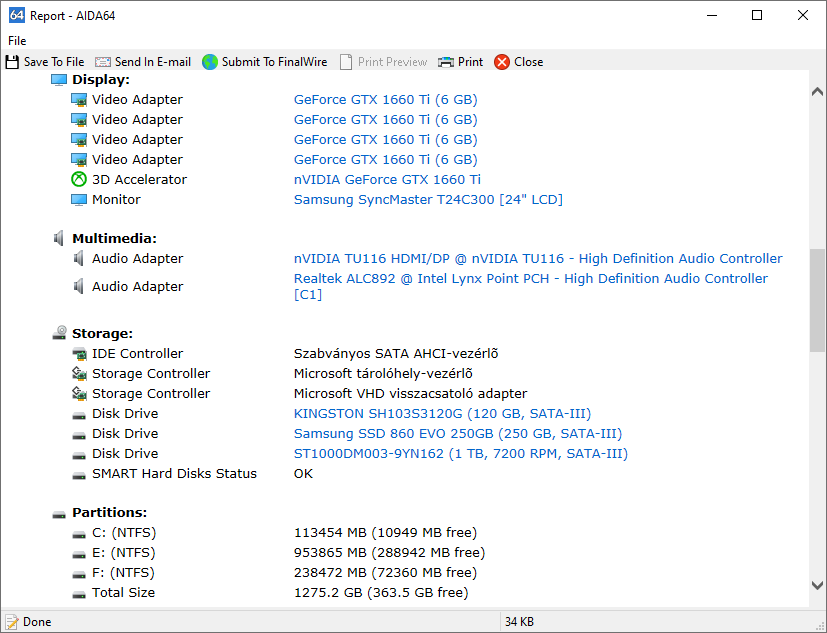This screenshot has width=827, height=633.
Task: Click the Partitions section icon
Action: click(x=59, y=514)
